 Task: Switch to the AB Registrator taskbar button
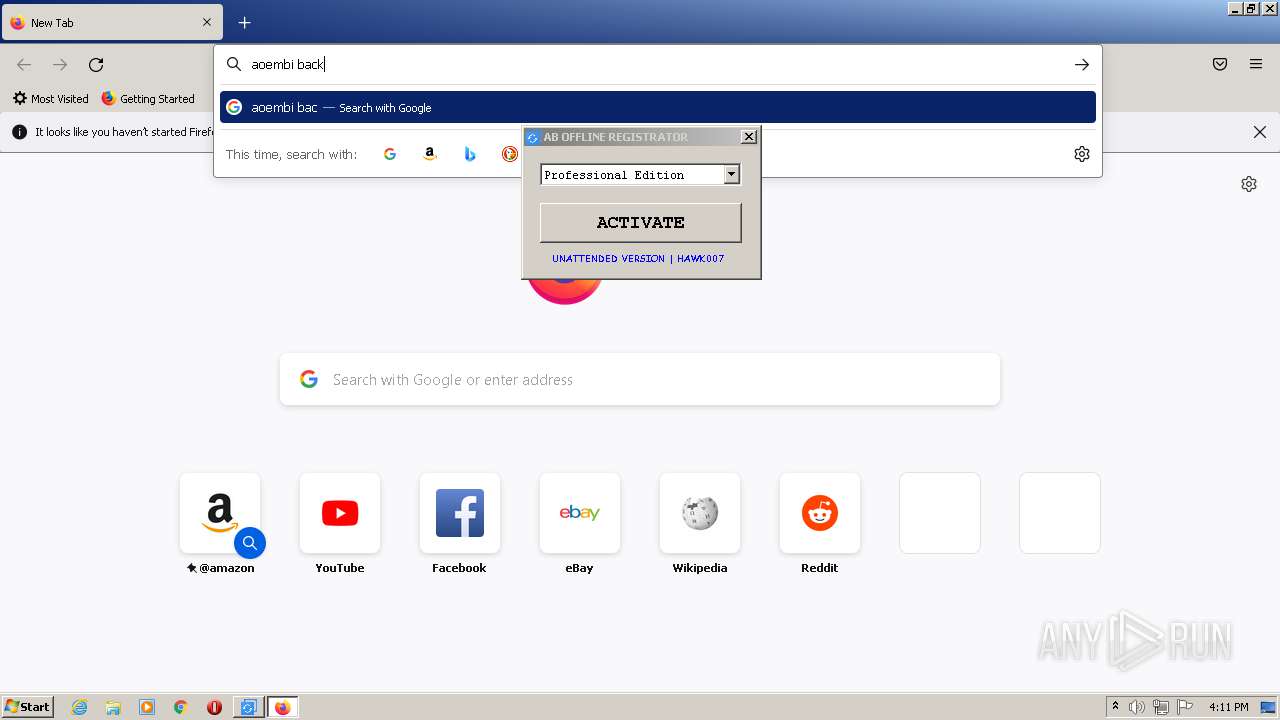click(x=248, y=707)
